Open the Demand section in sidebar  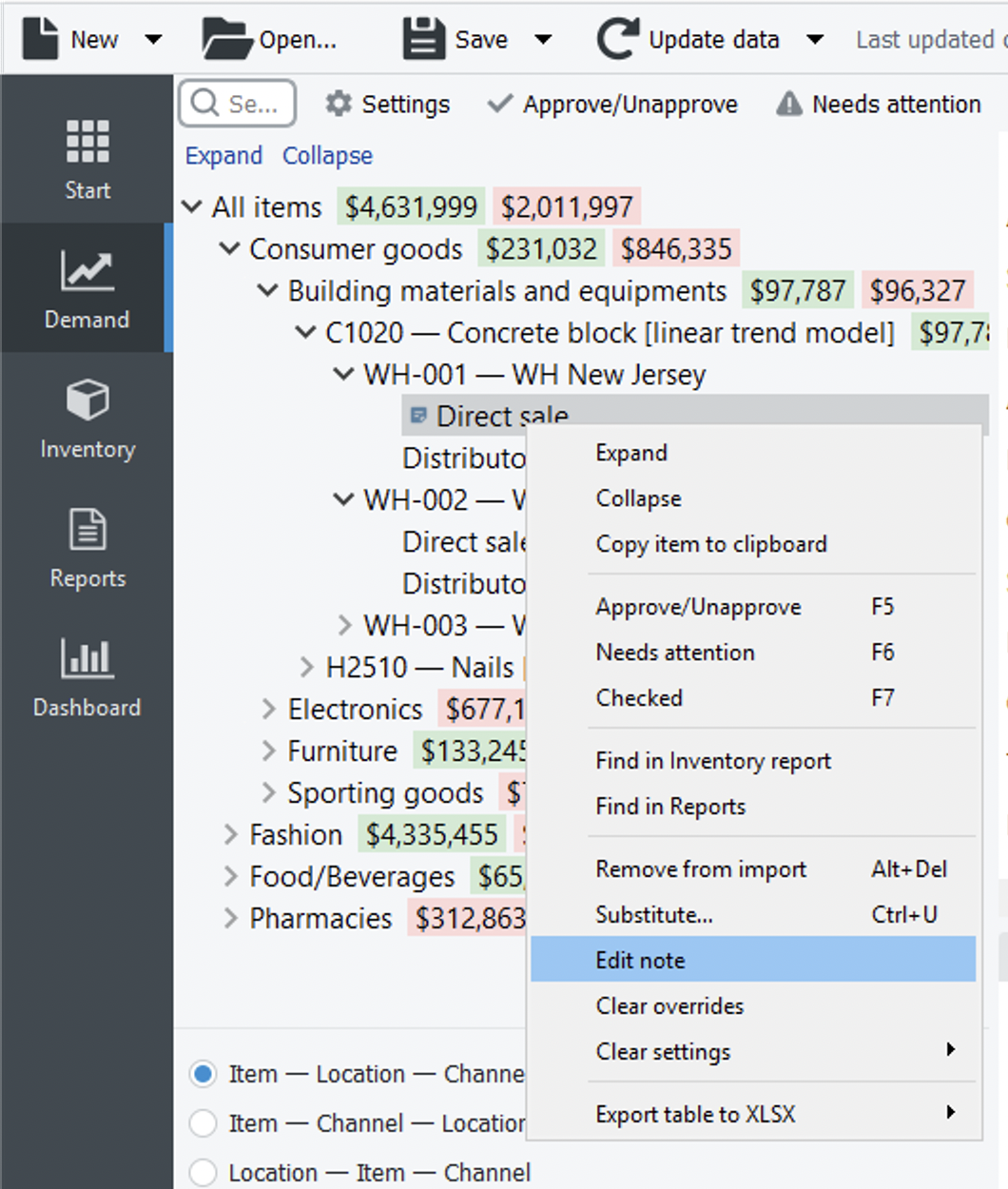[87, 288]
